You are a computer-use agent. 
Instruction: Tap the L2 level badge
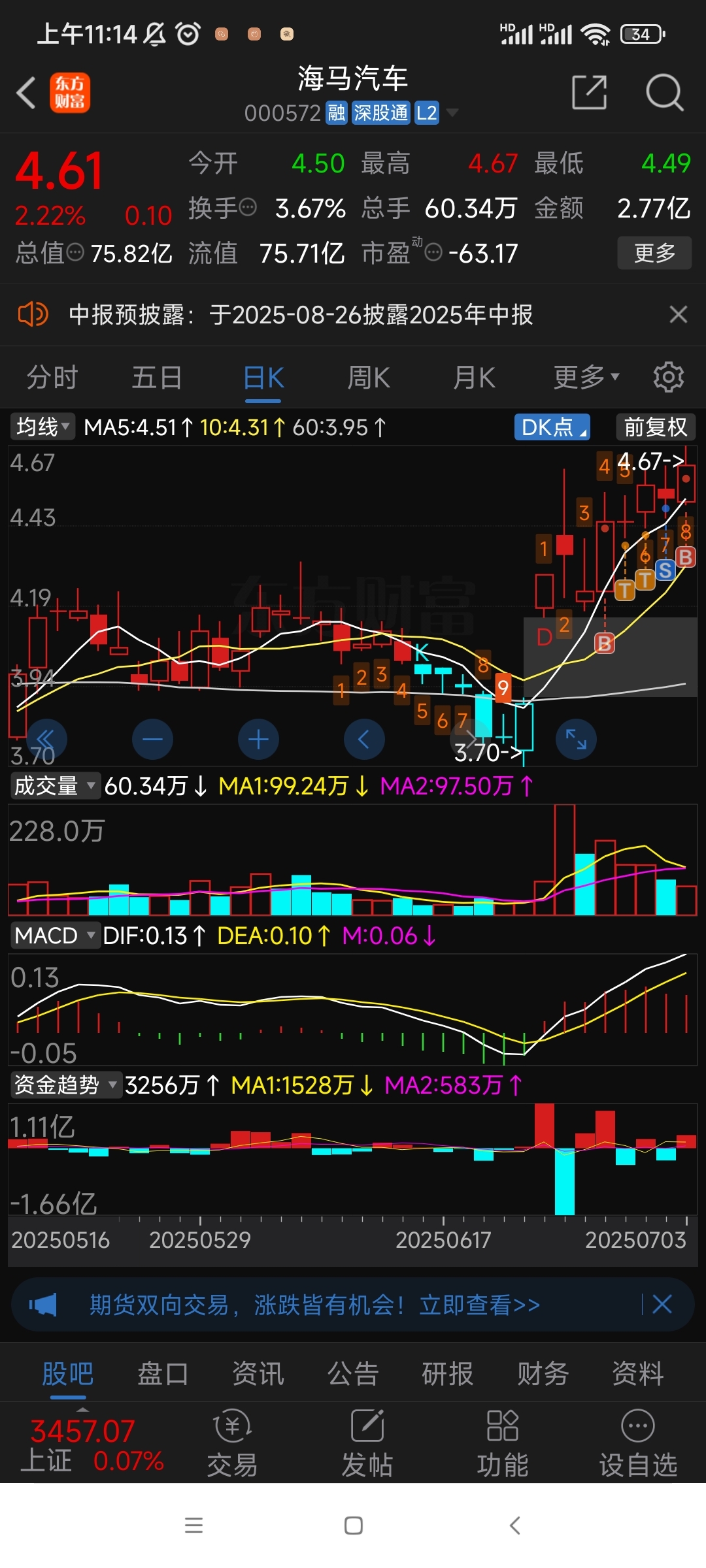(427, 113)
